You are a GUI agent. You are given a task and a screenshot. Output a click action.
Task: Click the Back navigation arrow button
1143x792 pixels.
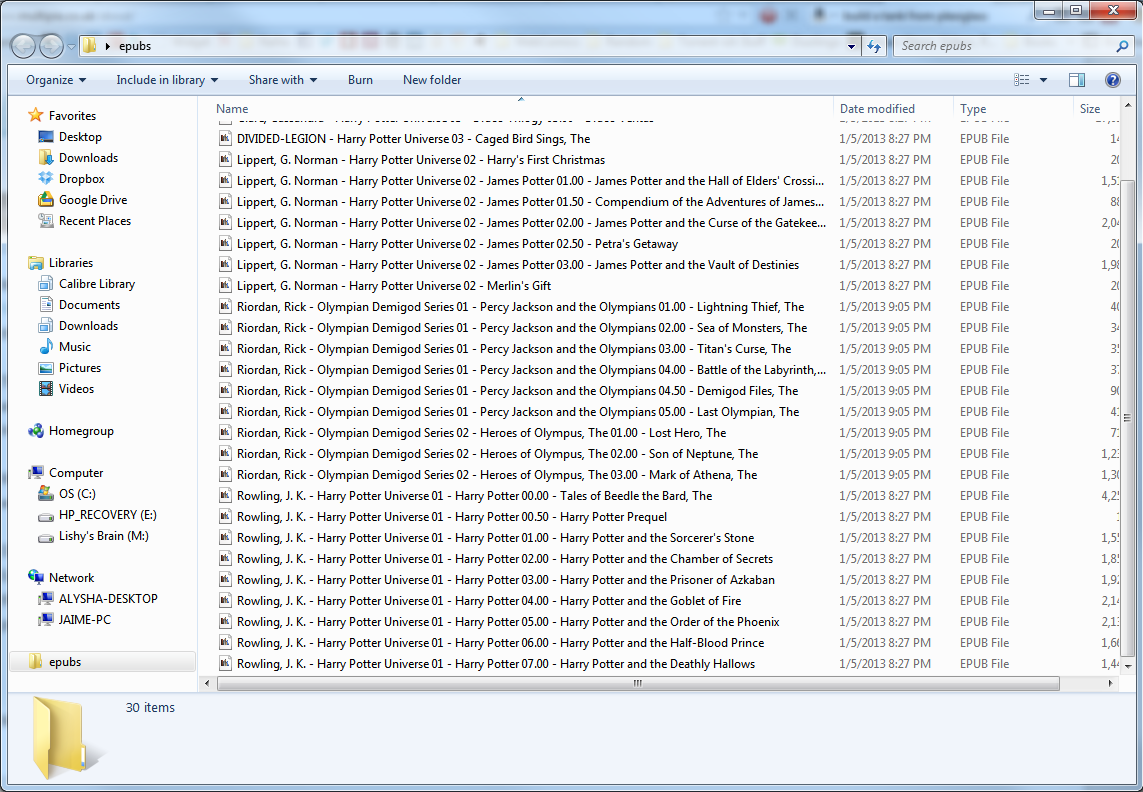23,46
